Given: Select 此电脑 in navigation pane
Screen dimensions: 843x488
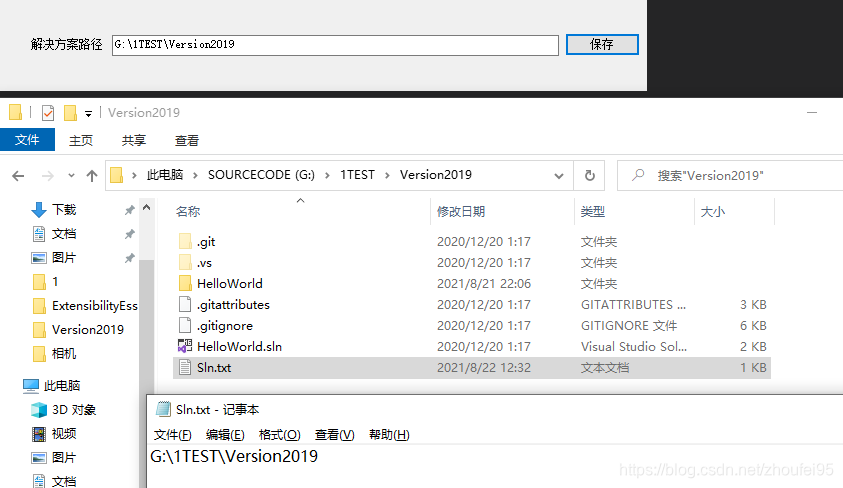Looking at the screenshot, I should click(x=62, y=385).
